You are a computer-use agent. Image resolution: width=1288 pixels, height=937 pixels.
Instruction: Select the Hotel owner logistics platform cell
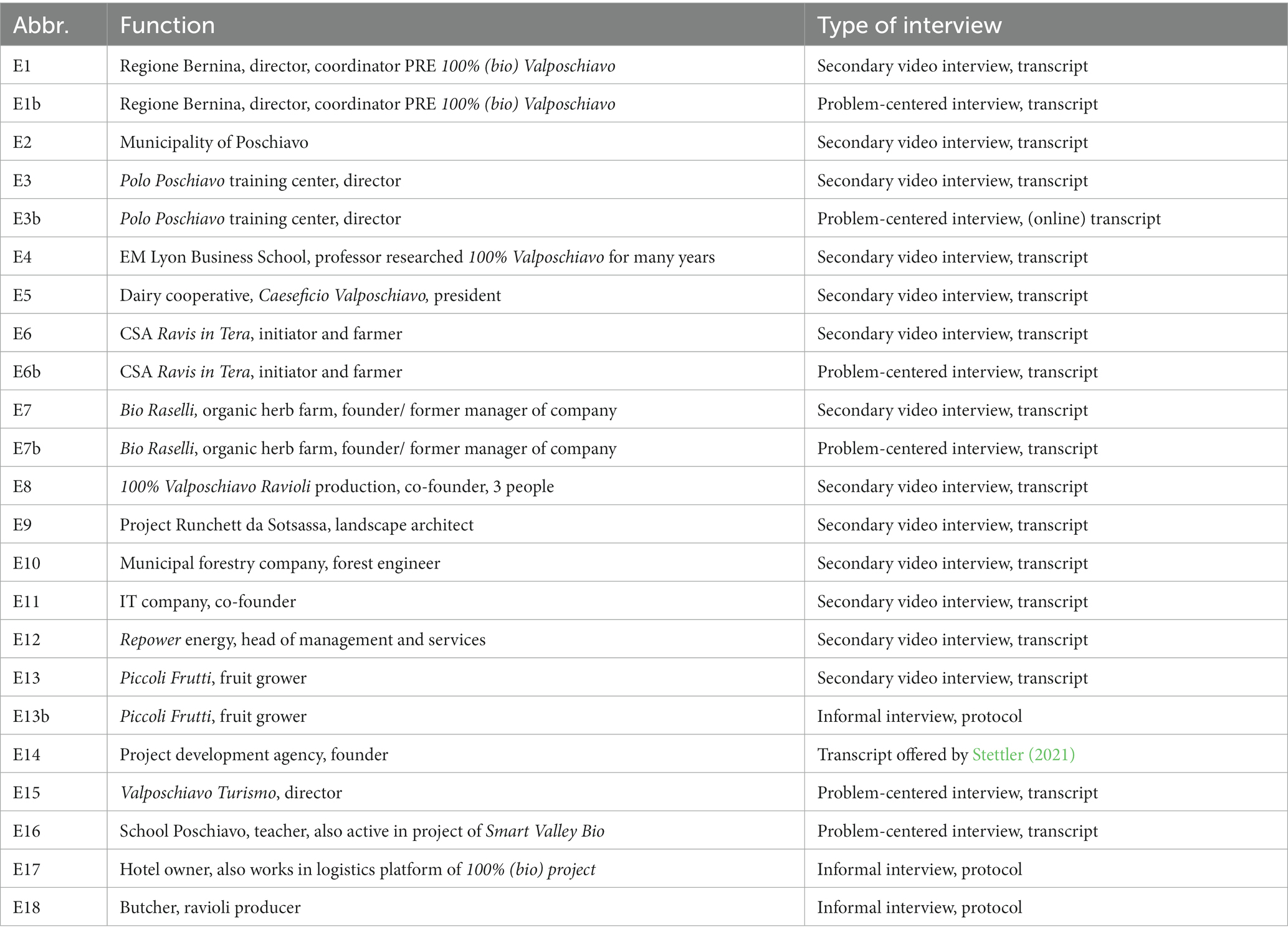point(456,869)
